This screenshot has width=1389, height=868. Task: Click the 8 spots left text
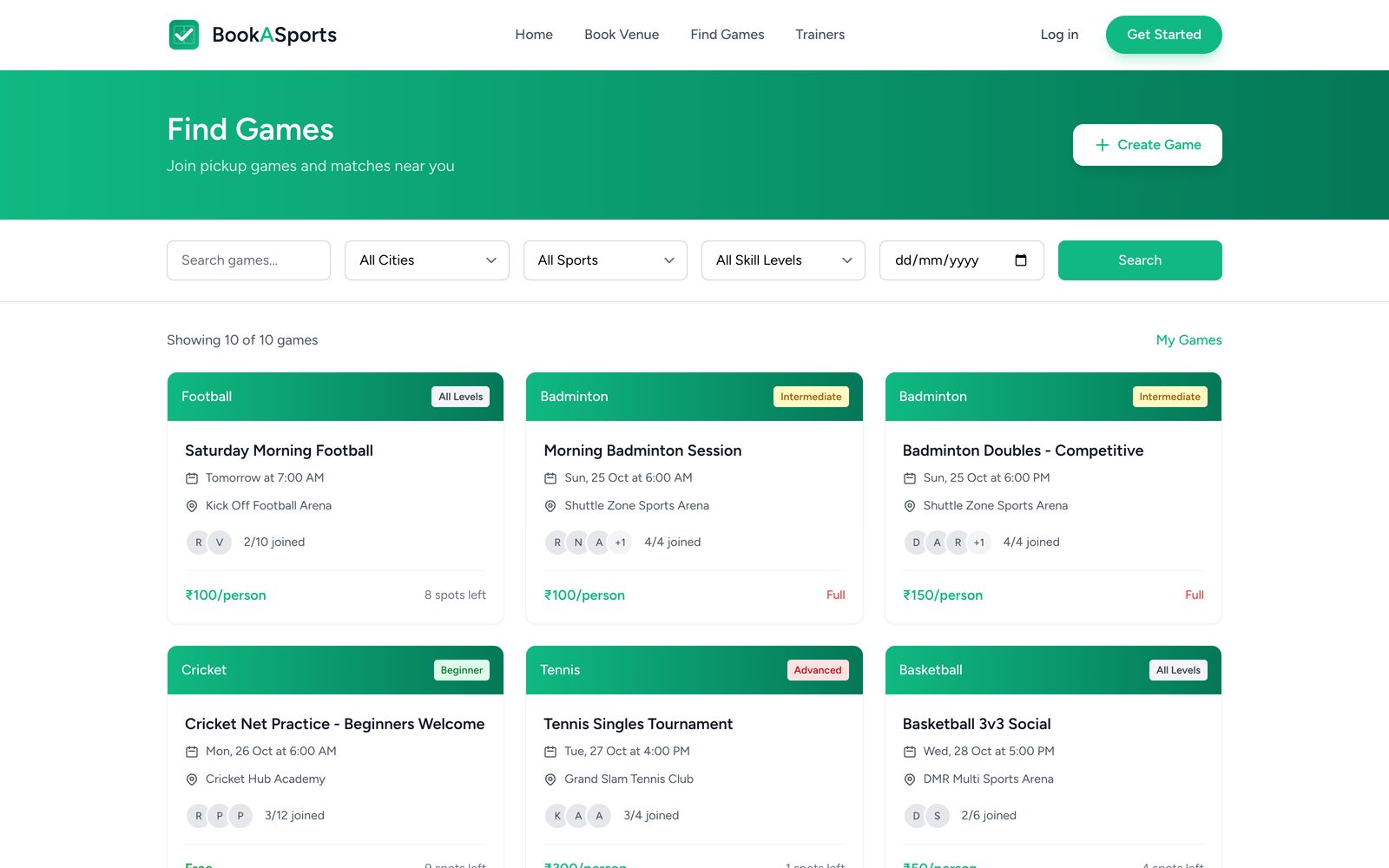tap(455, 595)
